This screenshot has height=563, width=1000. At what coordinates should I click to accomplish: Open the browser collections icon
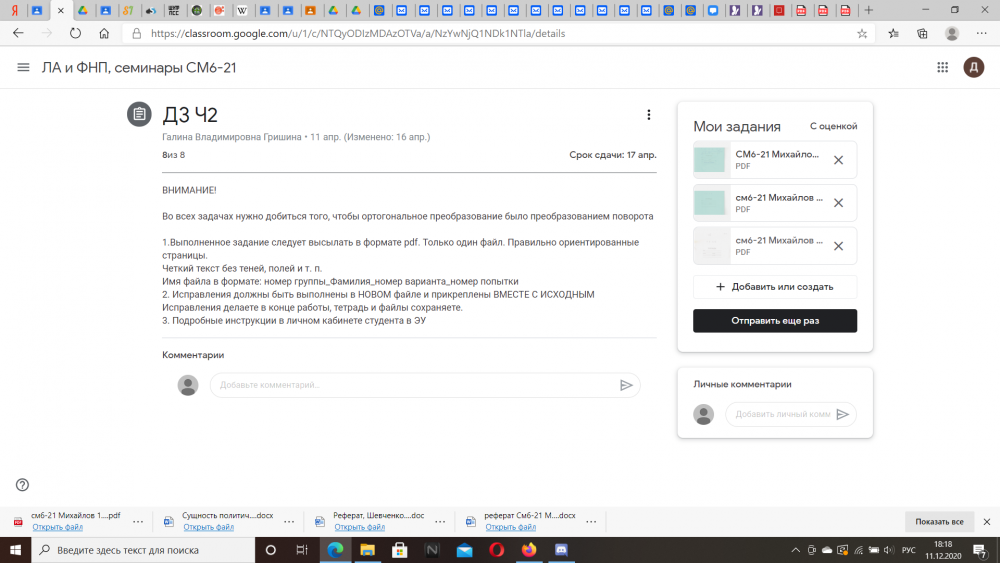[x=922, y=34]
